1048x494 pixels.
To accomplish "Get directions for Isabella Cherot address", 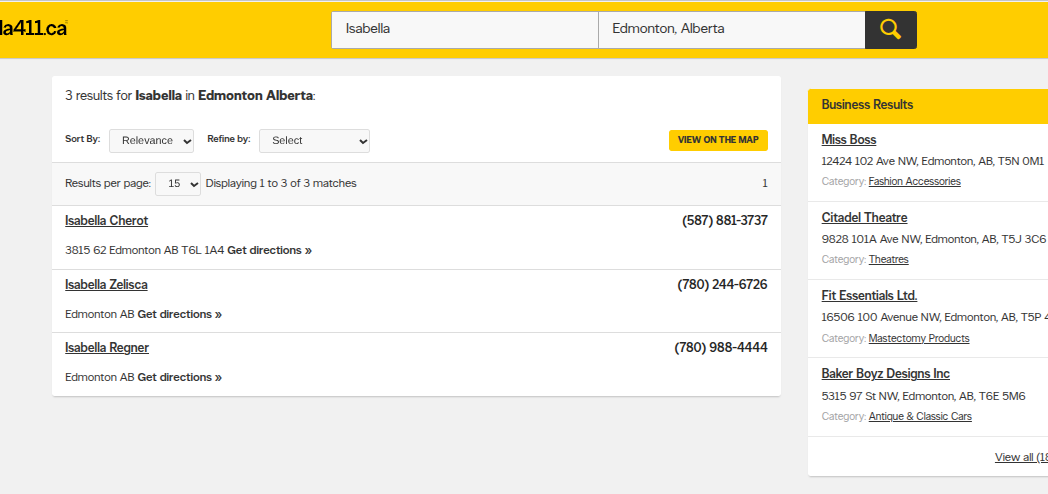I will (x=269, y=250).
